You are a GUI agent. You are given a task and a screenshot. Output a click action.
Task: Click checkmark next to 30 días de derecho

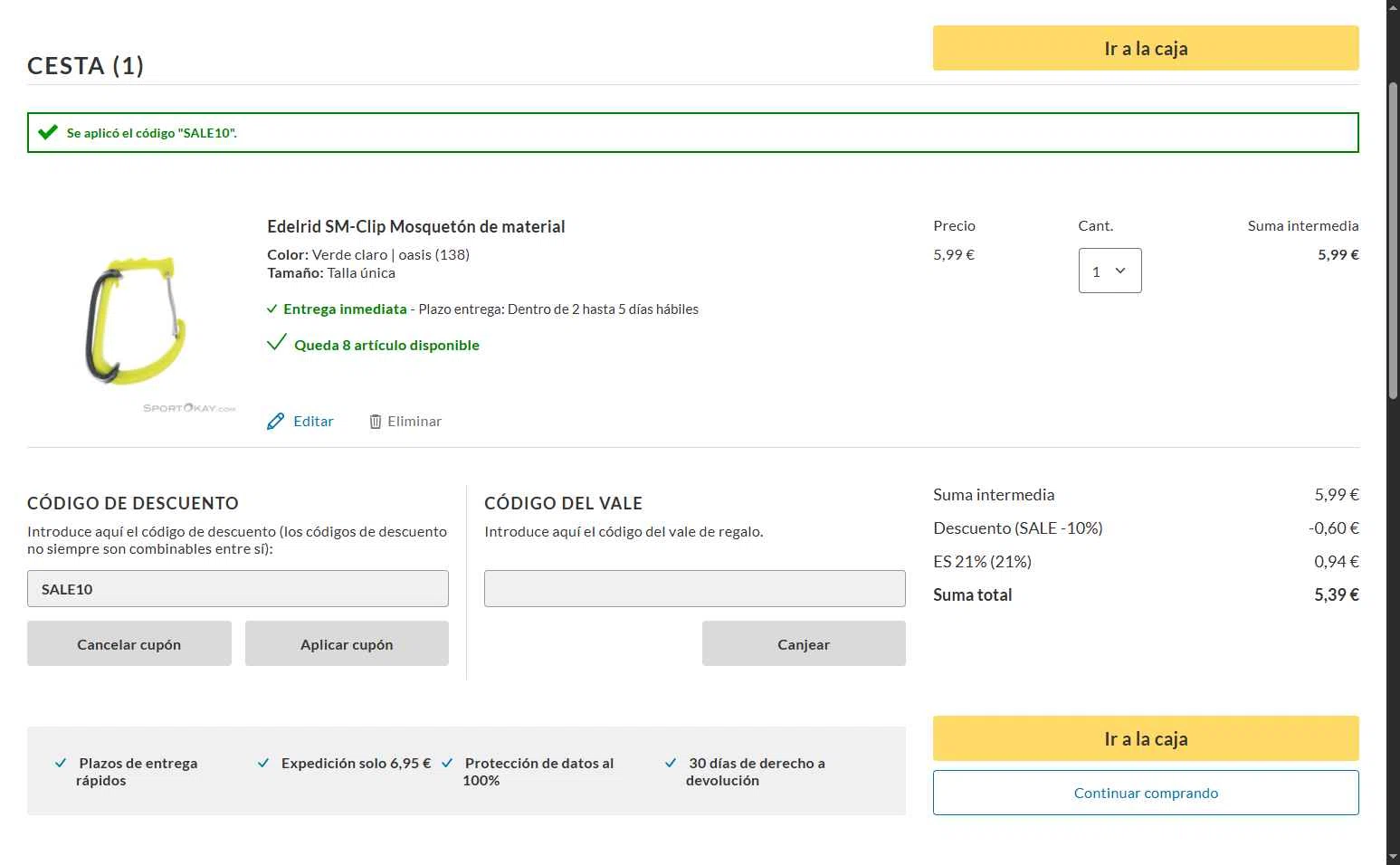pos(671,763)
